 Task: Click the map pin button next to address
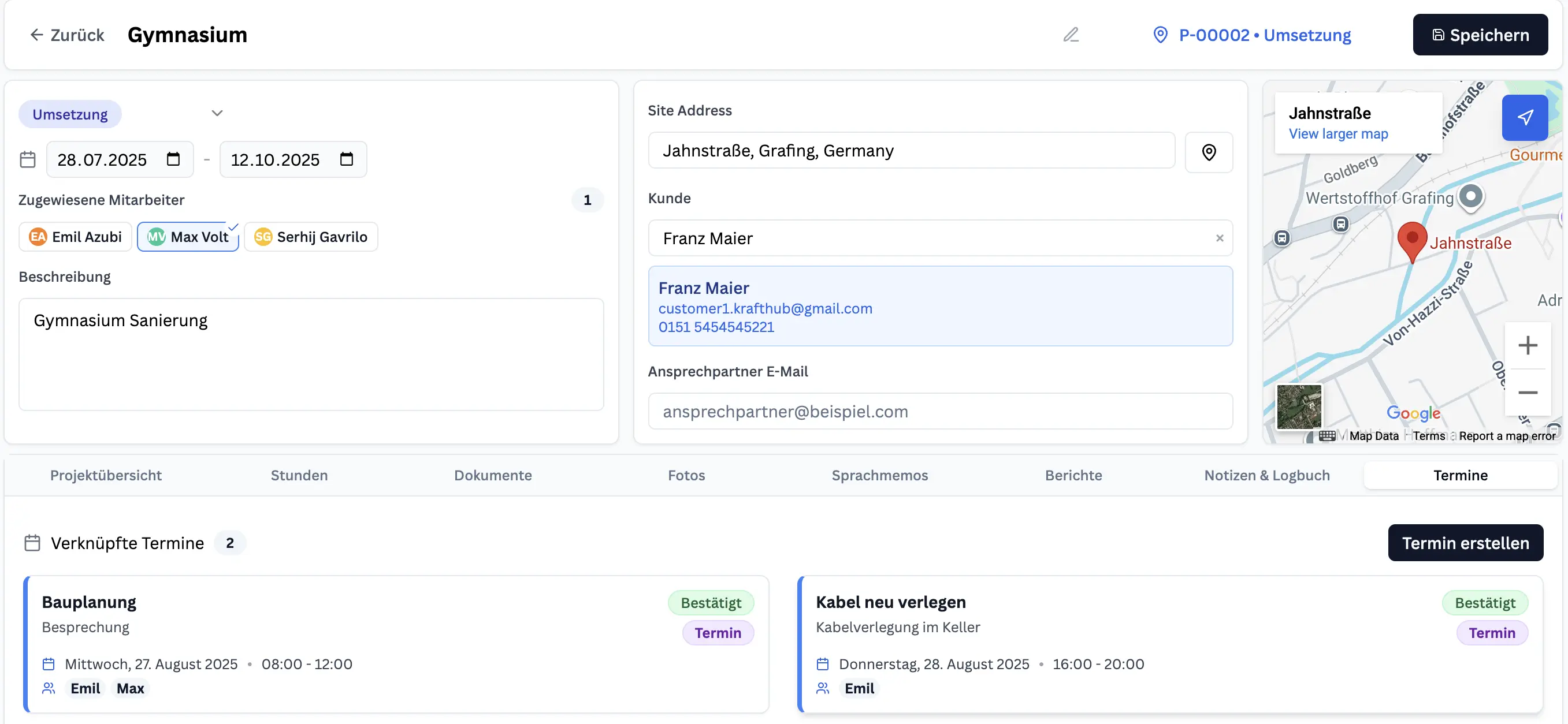pos(1208,152)
